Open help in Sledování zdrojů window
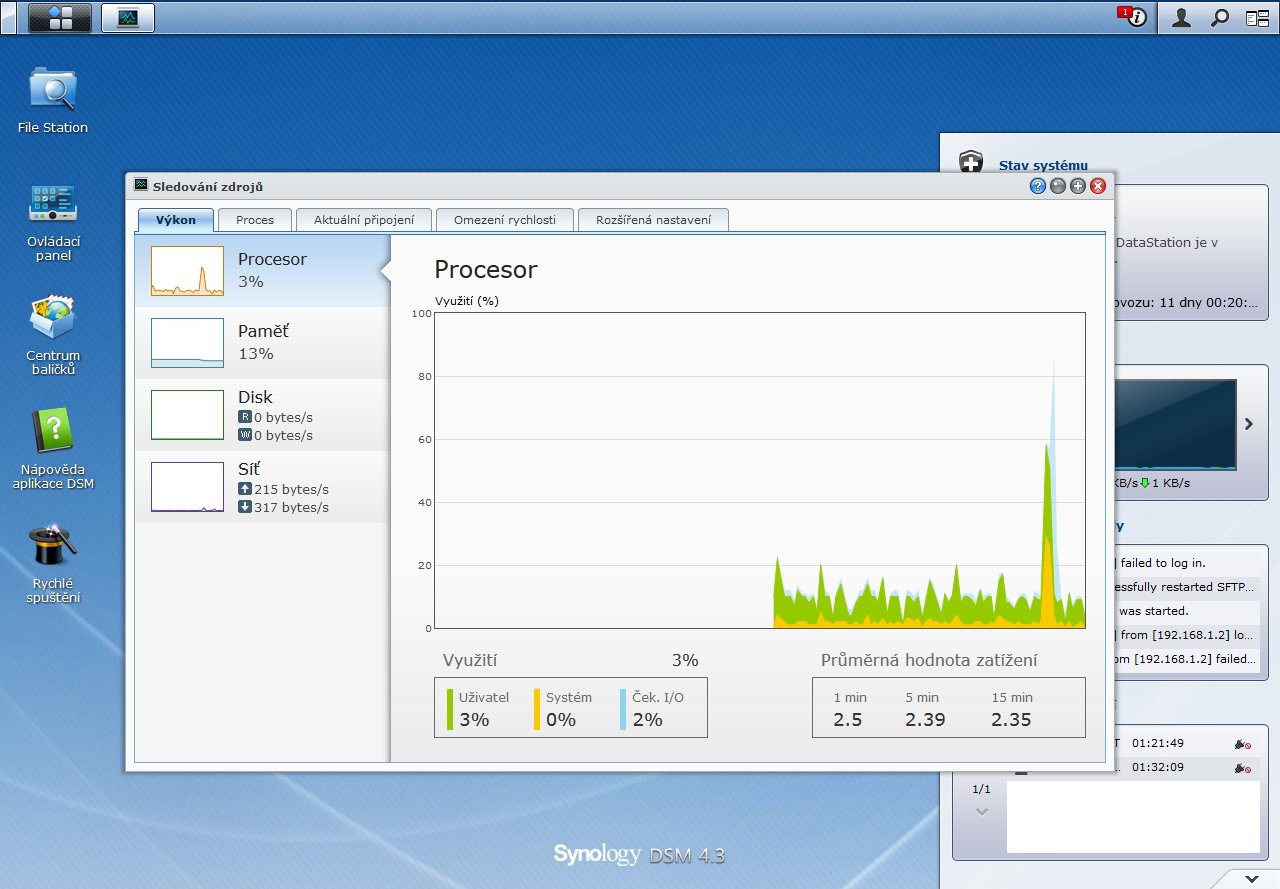This screenshot has width=1280, height=889. (1037, 186)
